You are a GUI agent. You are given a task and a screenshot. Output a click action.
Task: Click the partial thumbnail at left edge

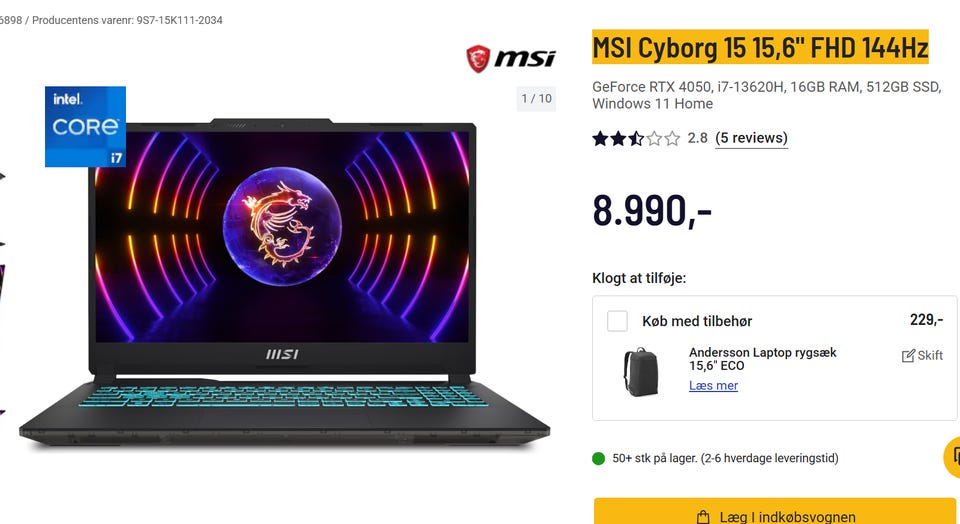pyautogui.click(x=3, y=294)
